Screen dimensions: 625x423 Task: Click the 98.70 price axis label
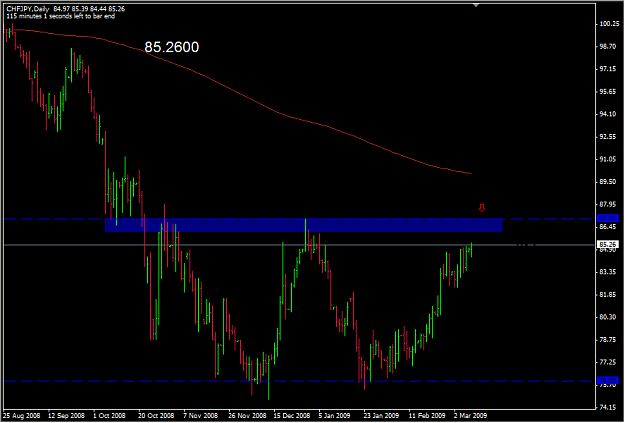tap(608, 47)
